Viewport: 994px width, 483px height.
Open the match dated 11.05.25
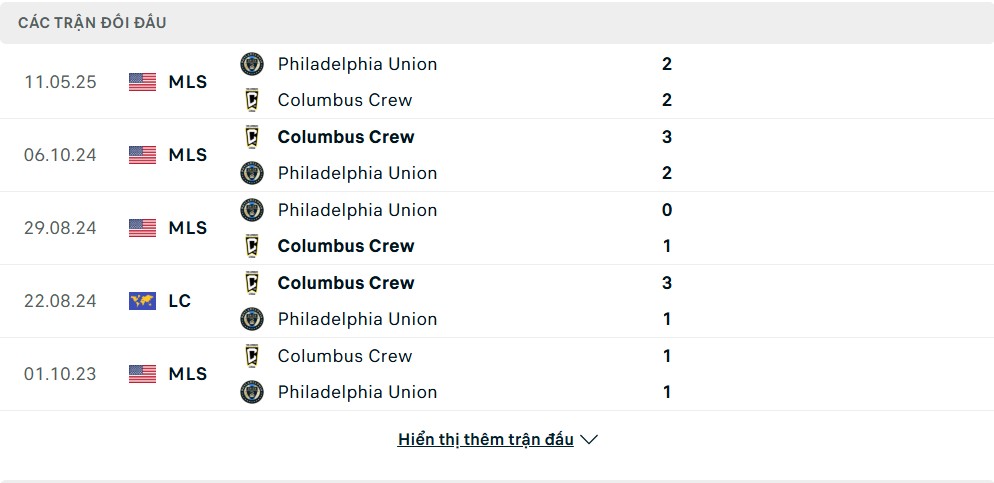[497, 82]
